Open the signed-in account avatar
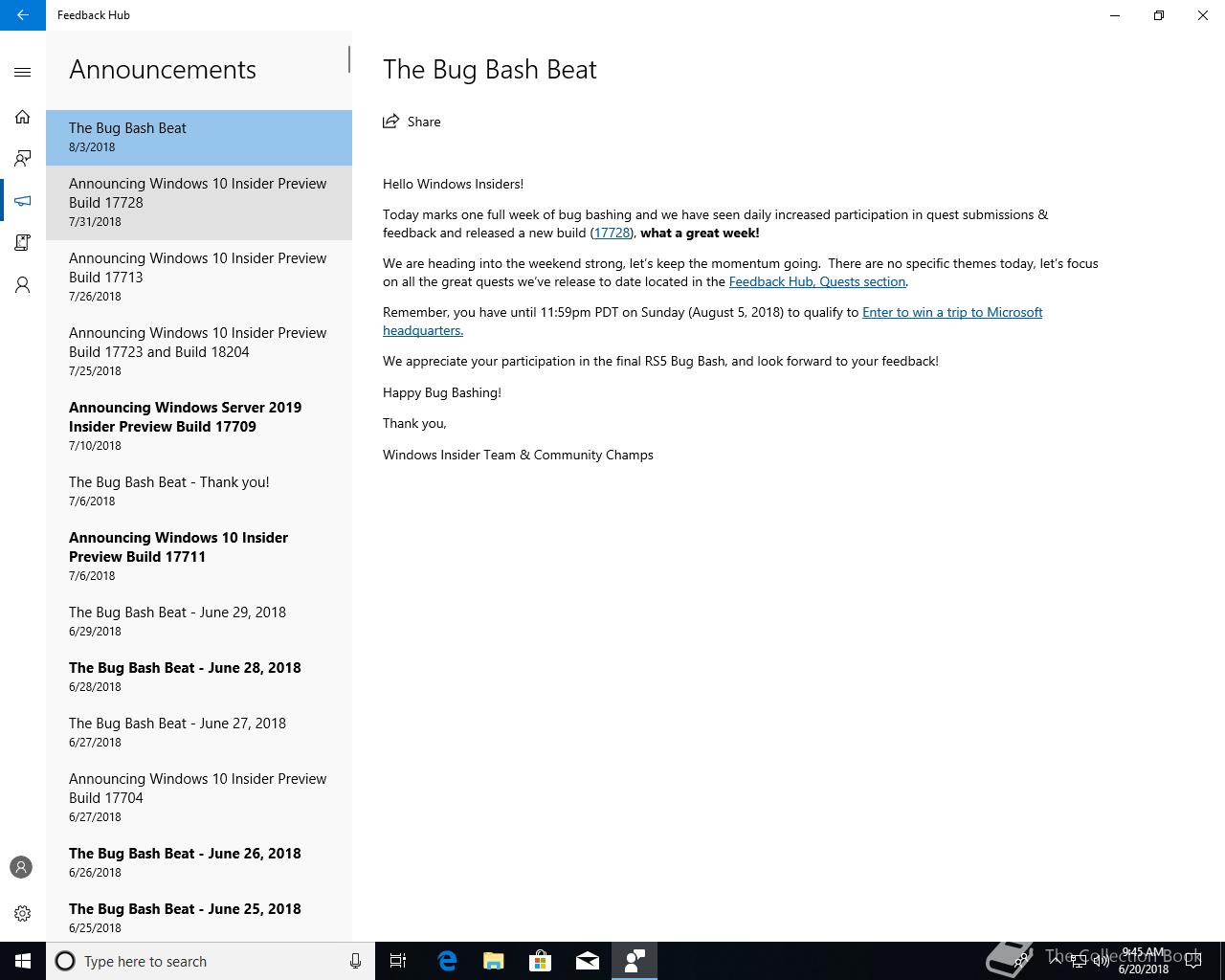This screenshot has width=1225, height=980. pyautogui.click(x=21, y=867)
